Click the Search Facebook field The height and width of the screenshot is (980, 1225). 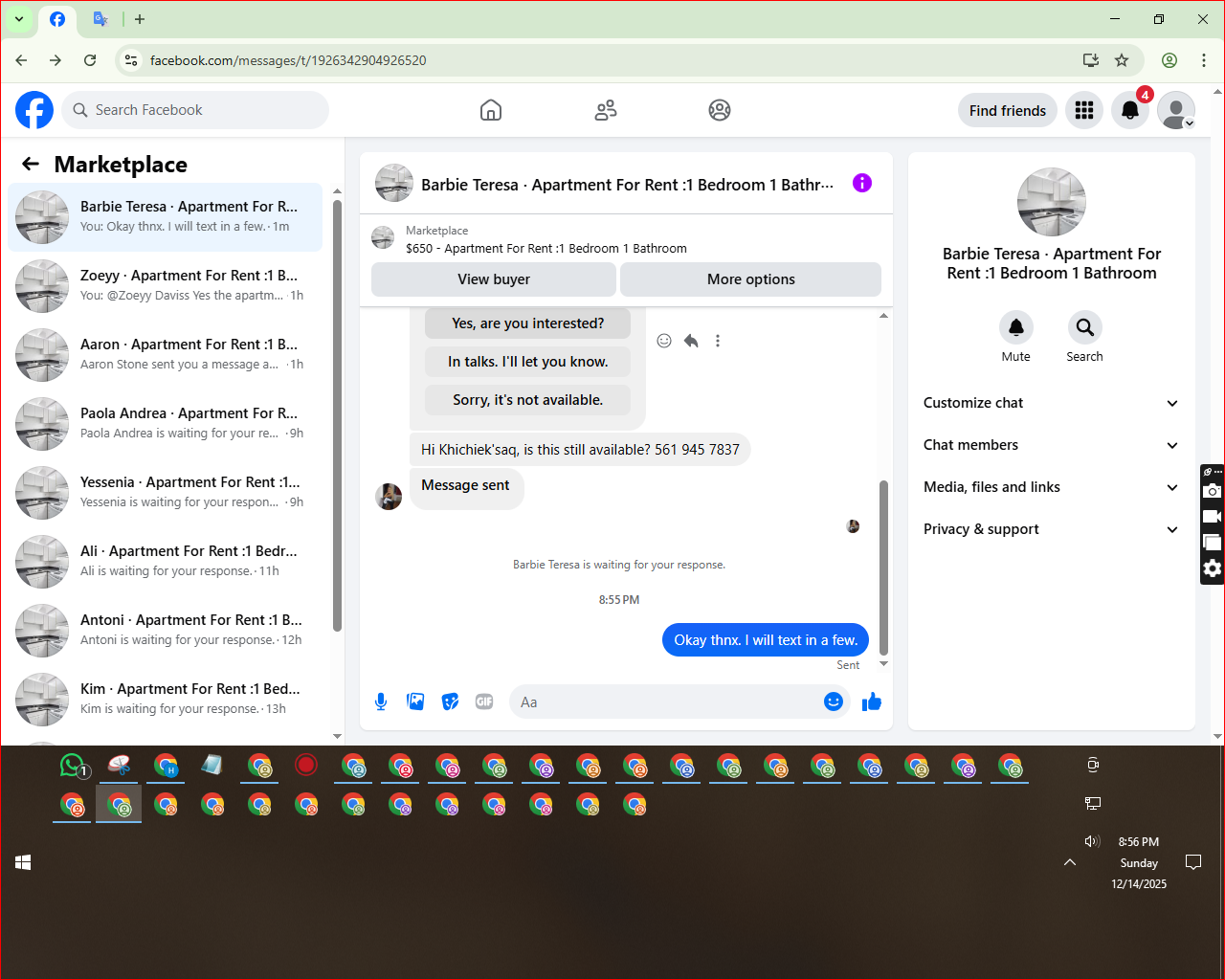tap(195, 110)
